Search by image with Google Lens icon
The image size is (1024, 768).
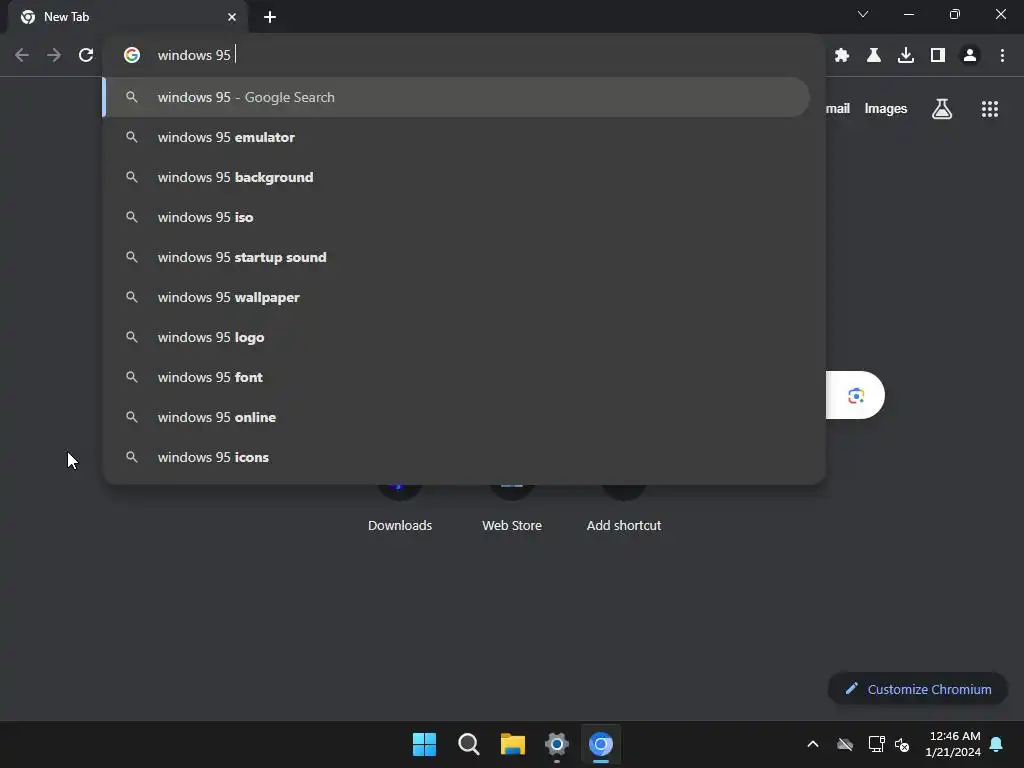(x=856, y=395)
